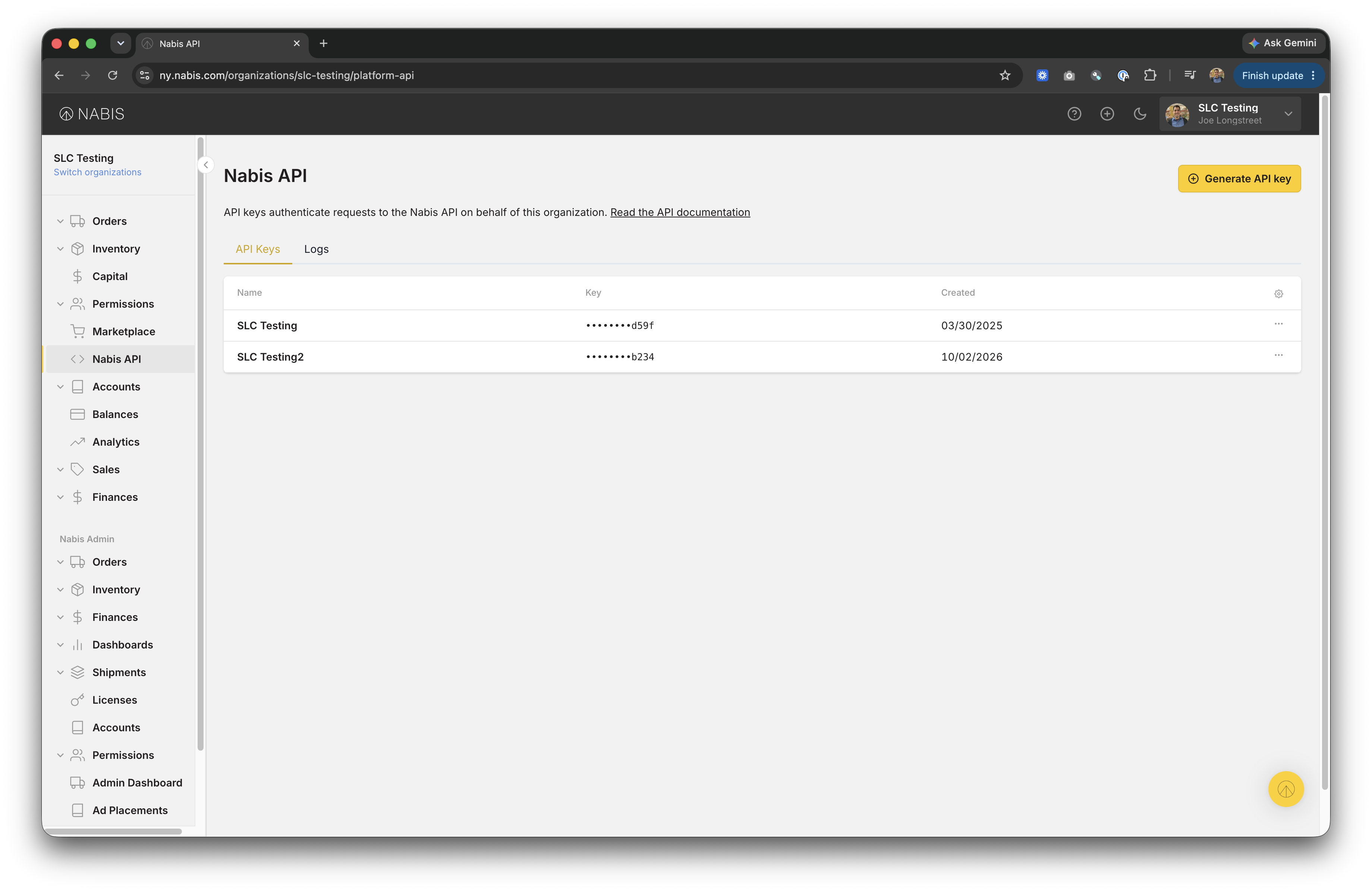This screenshot has height=892, width=1372.
Task: Click Switch organizations link
Action: pyautogui.click(x=97, y=172)
